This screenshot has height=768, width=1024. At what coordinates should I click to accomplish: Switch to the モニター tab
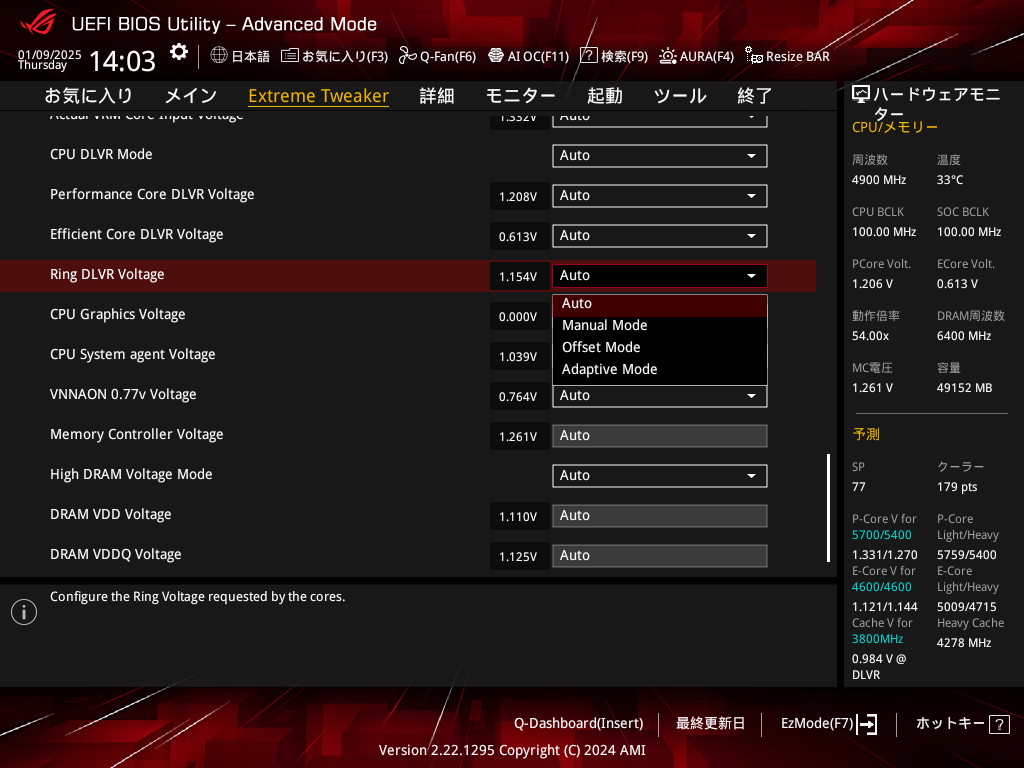pos(520,96)
